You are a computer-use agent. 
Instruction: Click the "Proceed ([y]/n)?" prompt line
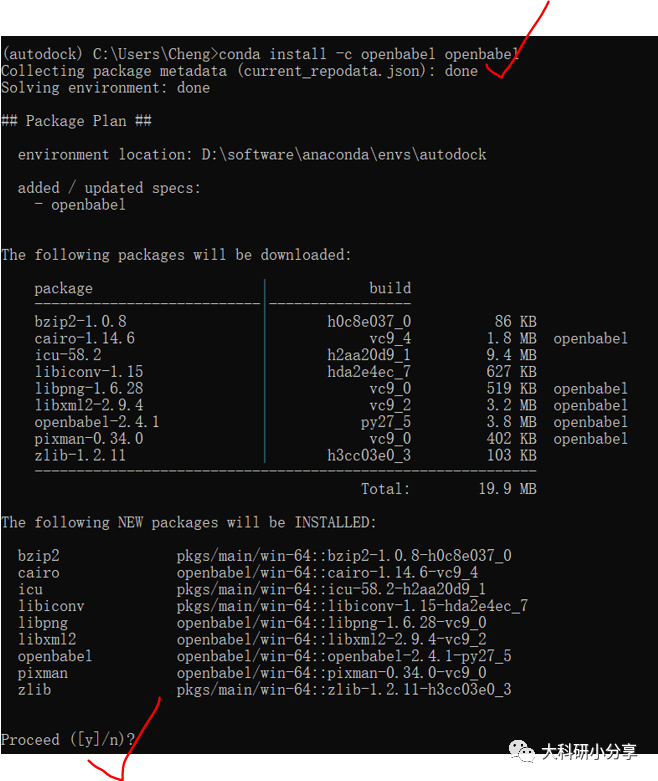(68, 739)
